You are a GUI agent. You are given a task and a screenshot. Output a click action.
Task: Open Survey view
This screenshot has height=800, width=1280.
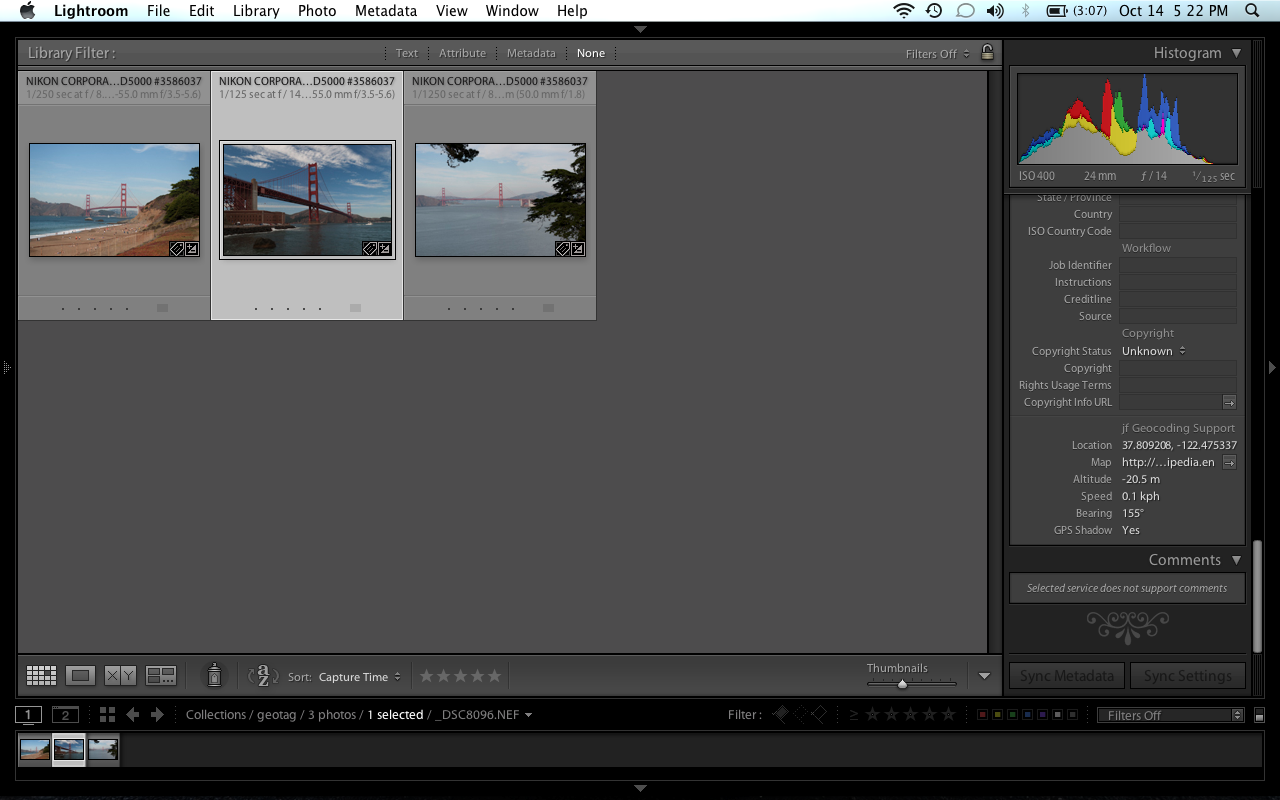[161, 676]
